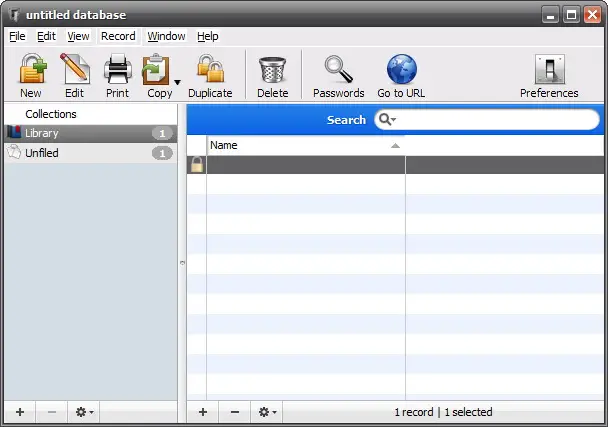
Task: Select the Unfiled collection
Action: click(x=91, y=153)
